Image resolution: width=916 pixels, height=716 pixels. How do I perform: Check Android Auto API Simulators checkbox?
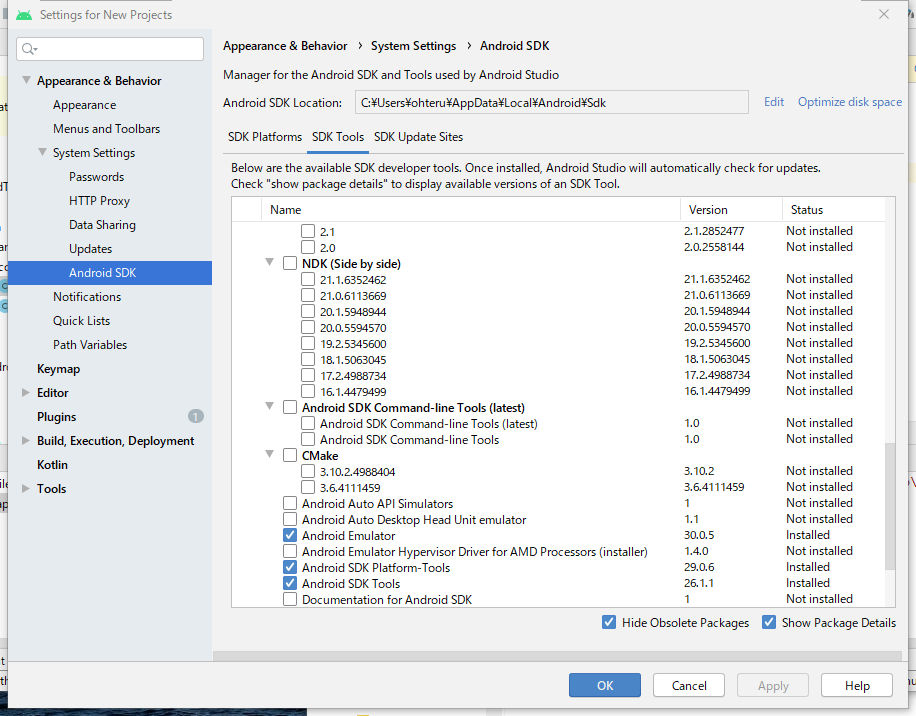(x=290, y=503)
